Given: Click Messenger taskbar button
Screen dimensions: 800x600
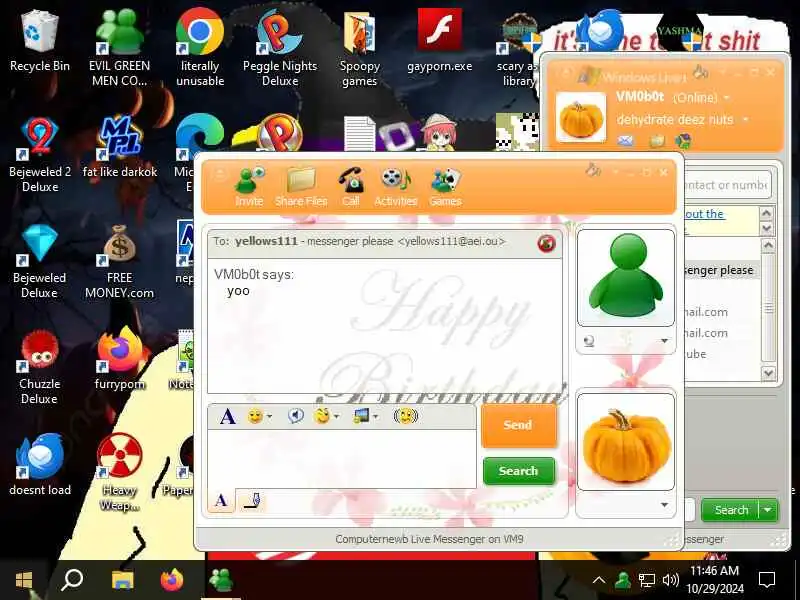Looking at the screenshot, I should point(221,580).
